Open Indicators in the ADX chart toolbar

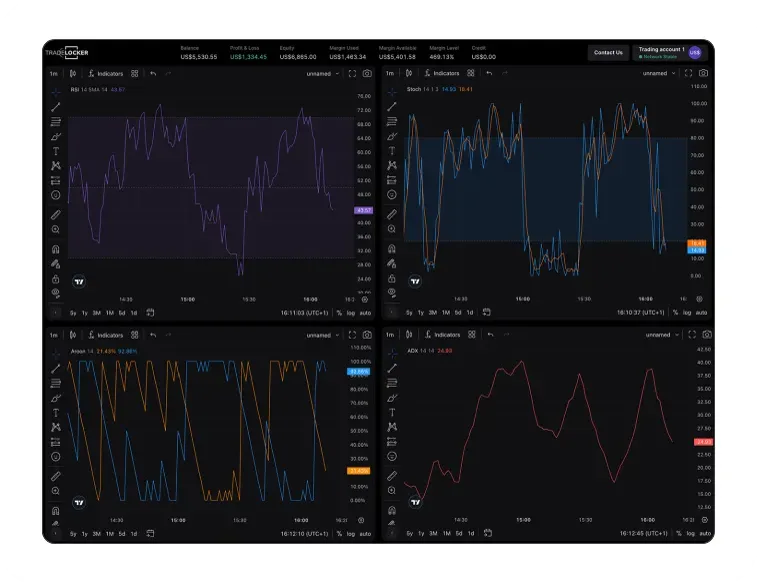click(x=442, y=335)
